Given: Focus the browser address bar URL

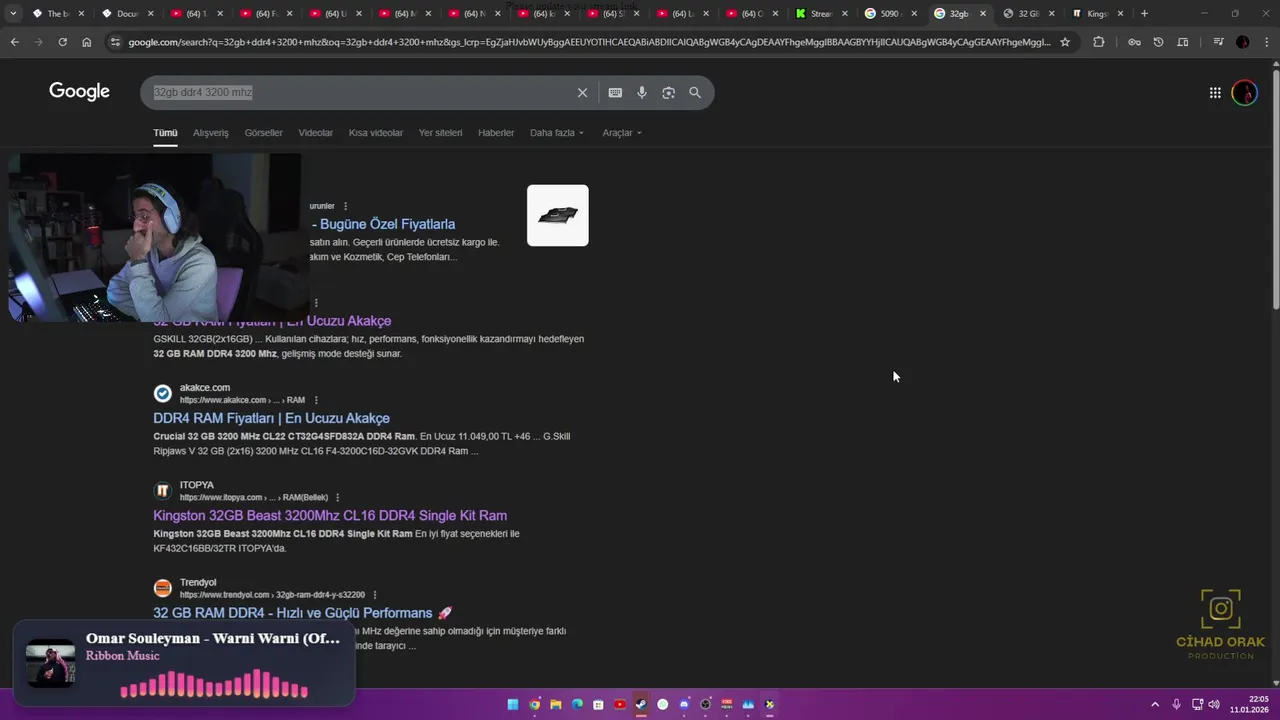Looking at the screenshot, I should [590, 42].
